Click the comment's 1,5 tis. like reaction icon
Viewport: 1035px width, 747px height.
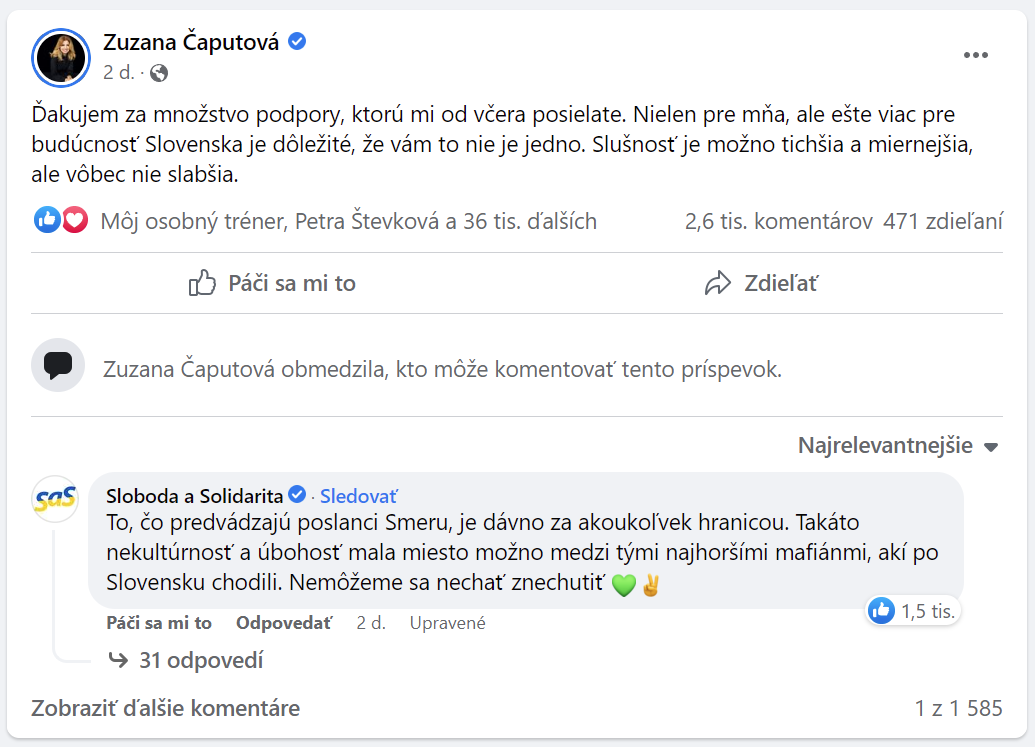coord(881,610)
